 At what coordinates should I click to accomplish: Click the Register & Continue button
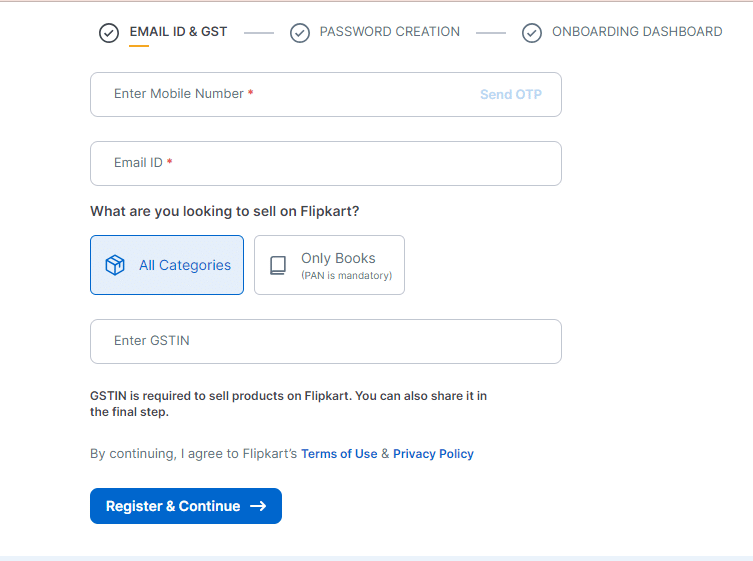[x=186, y=506]
